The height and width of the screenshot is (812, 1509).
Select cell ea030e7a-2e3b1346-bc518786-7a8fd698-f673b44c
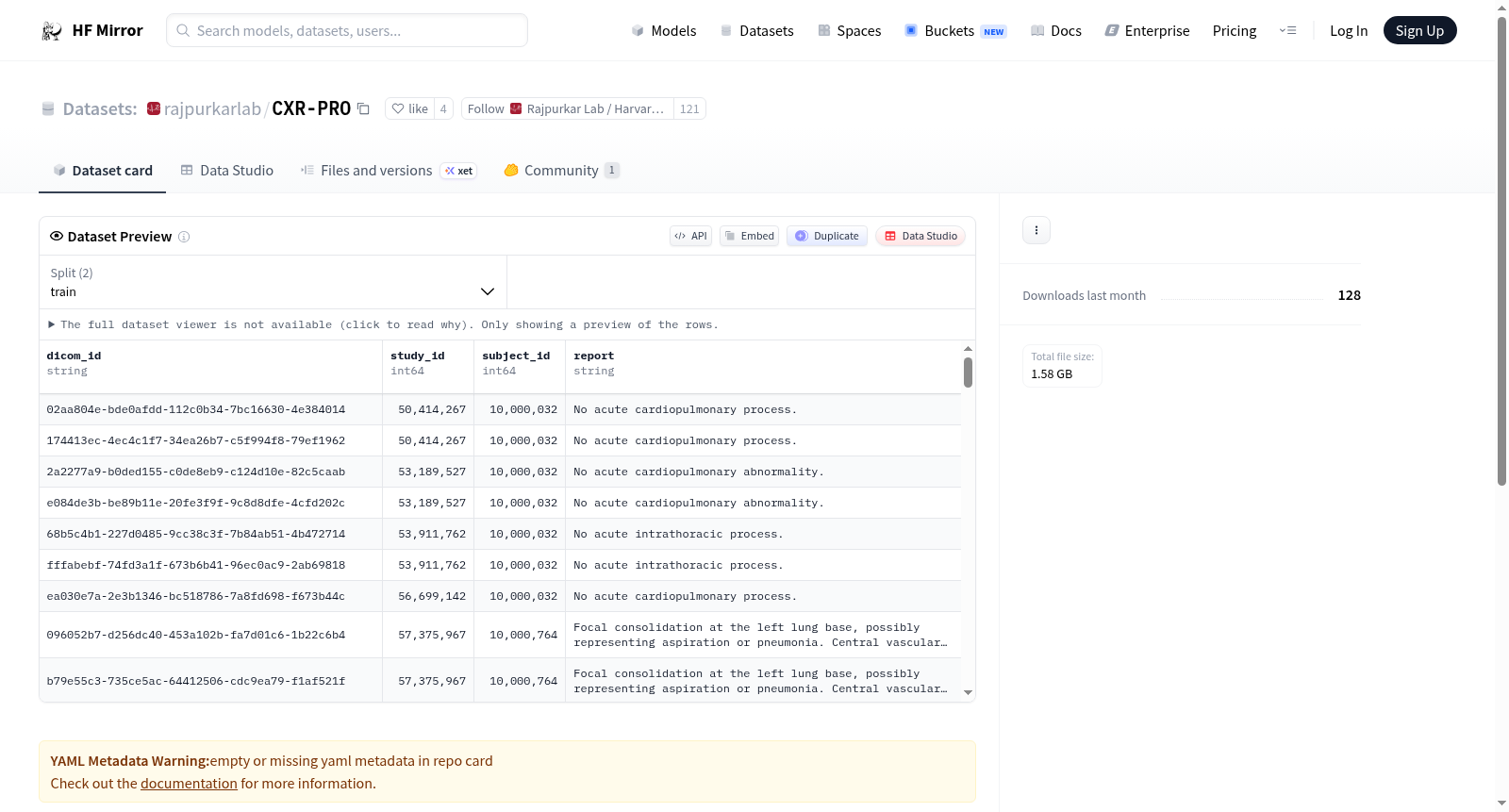210,597
